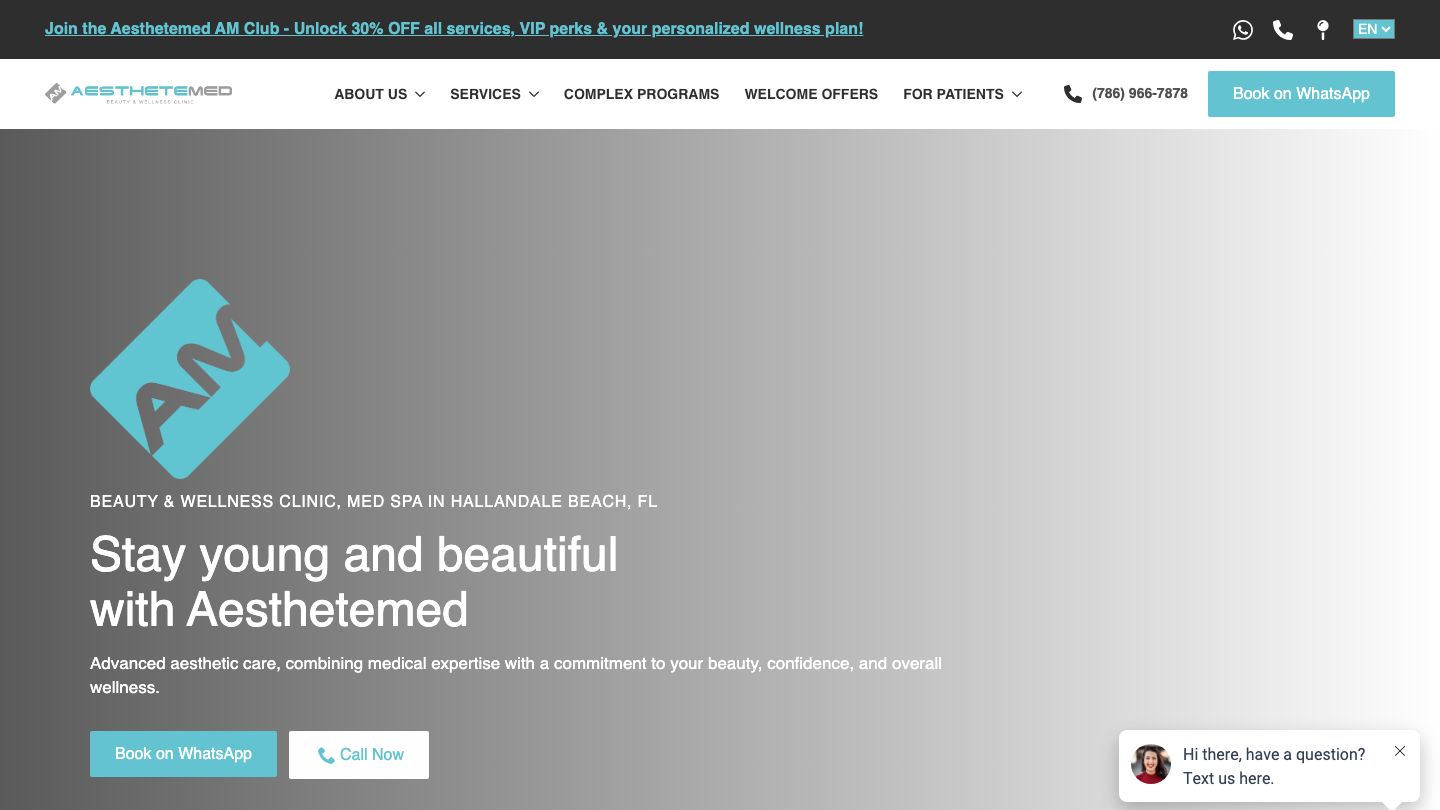The width and height of the screenshot is (1440, 810).
Task: Expand the For Patients menu
Action: pos(962,94)
